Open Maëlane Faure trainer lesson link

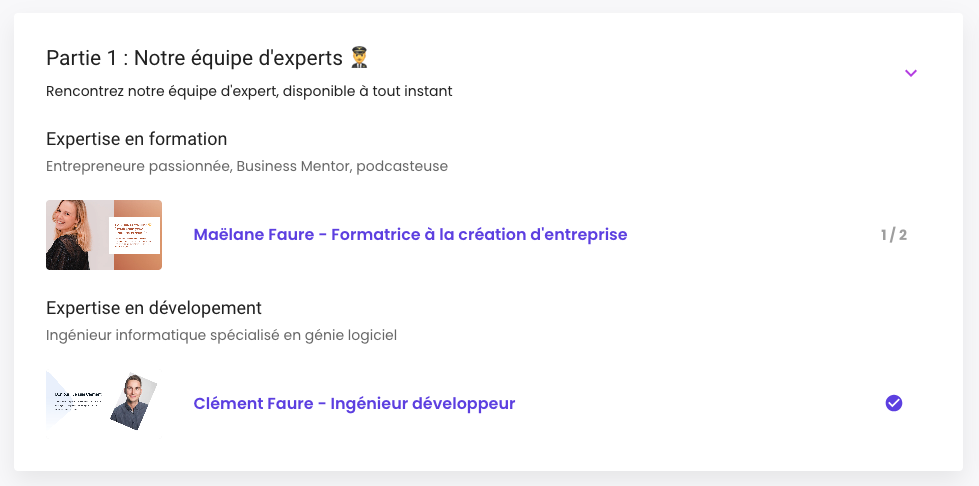tap(410, 234)
